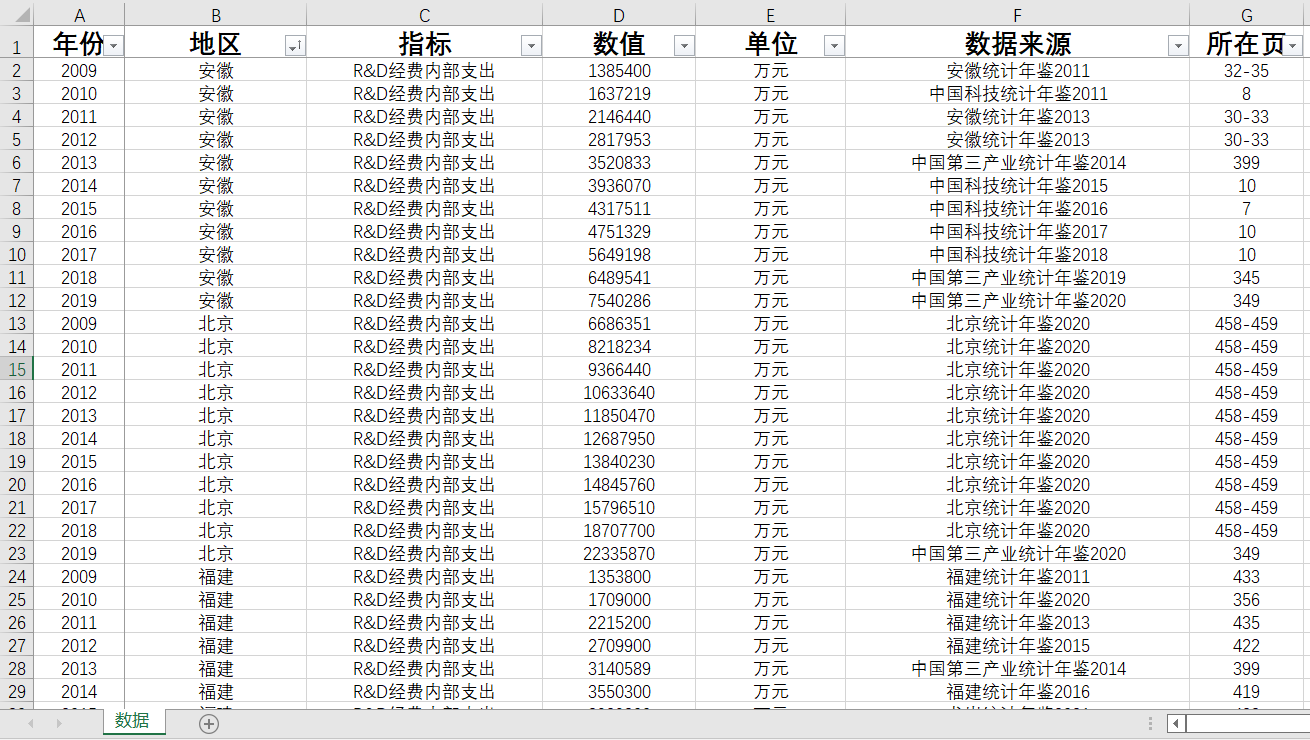Select column G header
The image size is (1310, 740).
1247,15
